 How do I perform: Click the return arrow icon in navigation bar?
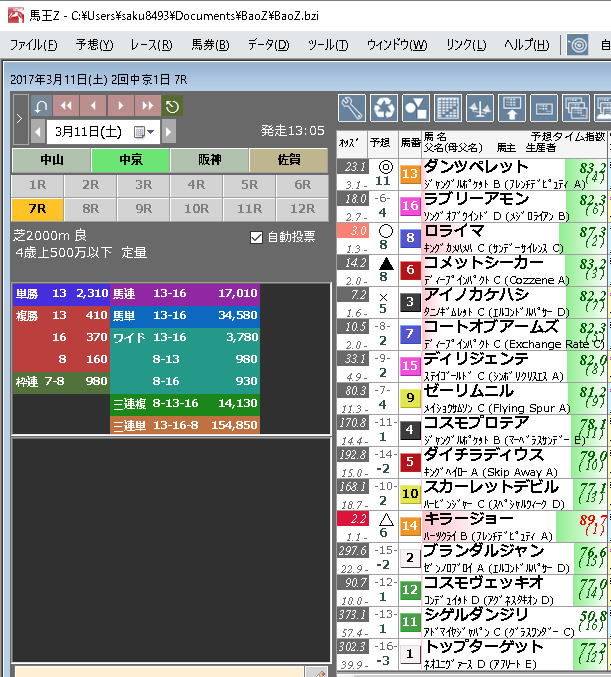[x=41, y=106]
